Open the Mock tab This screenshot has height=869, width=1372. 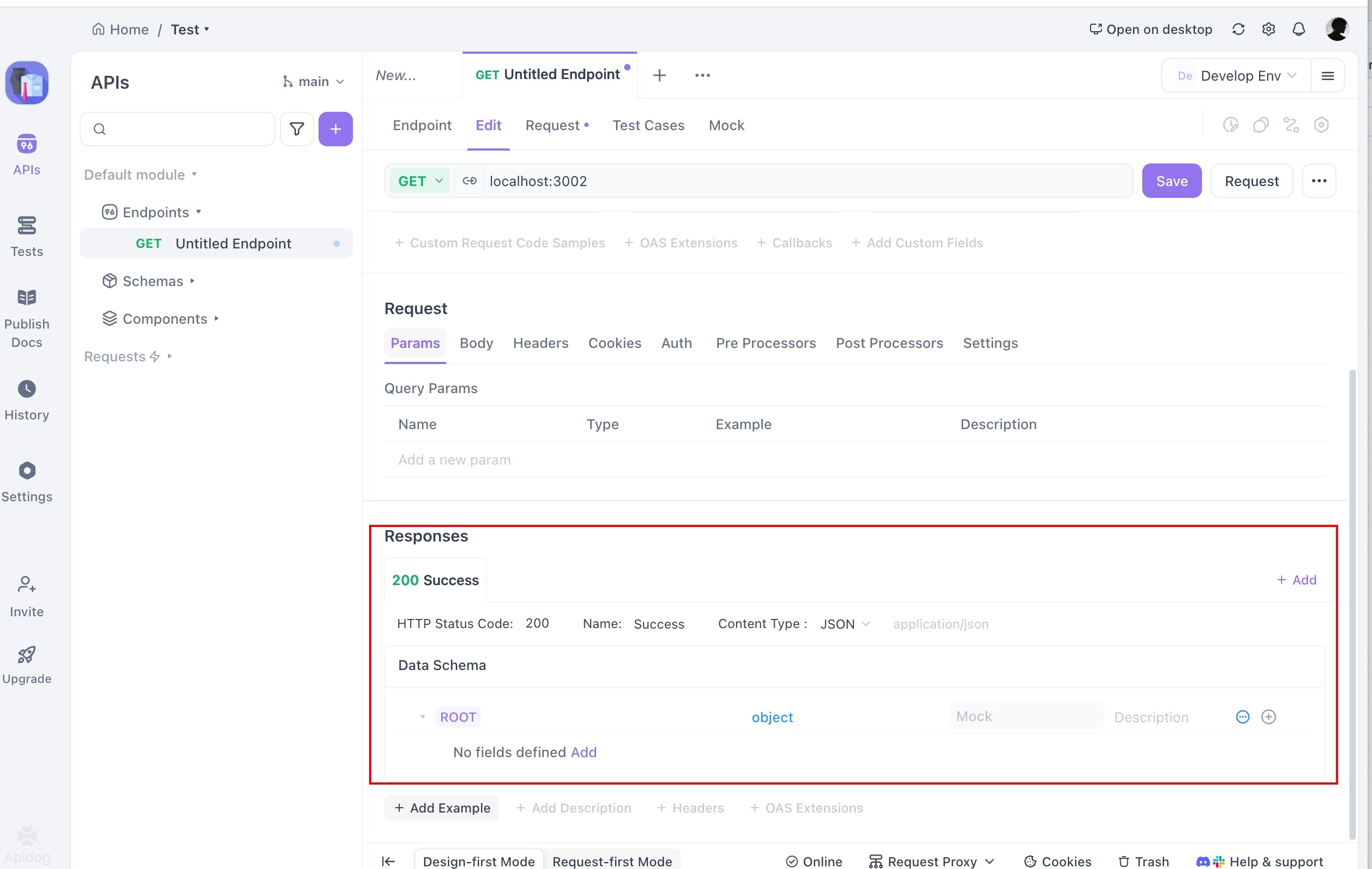(726, 125)
